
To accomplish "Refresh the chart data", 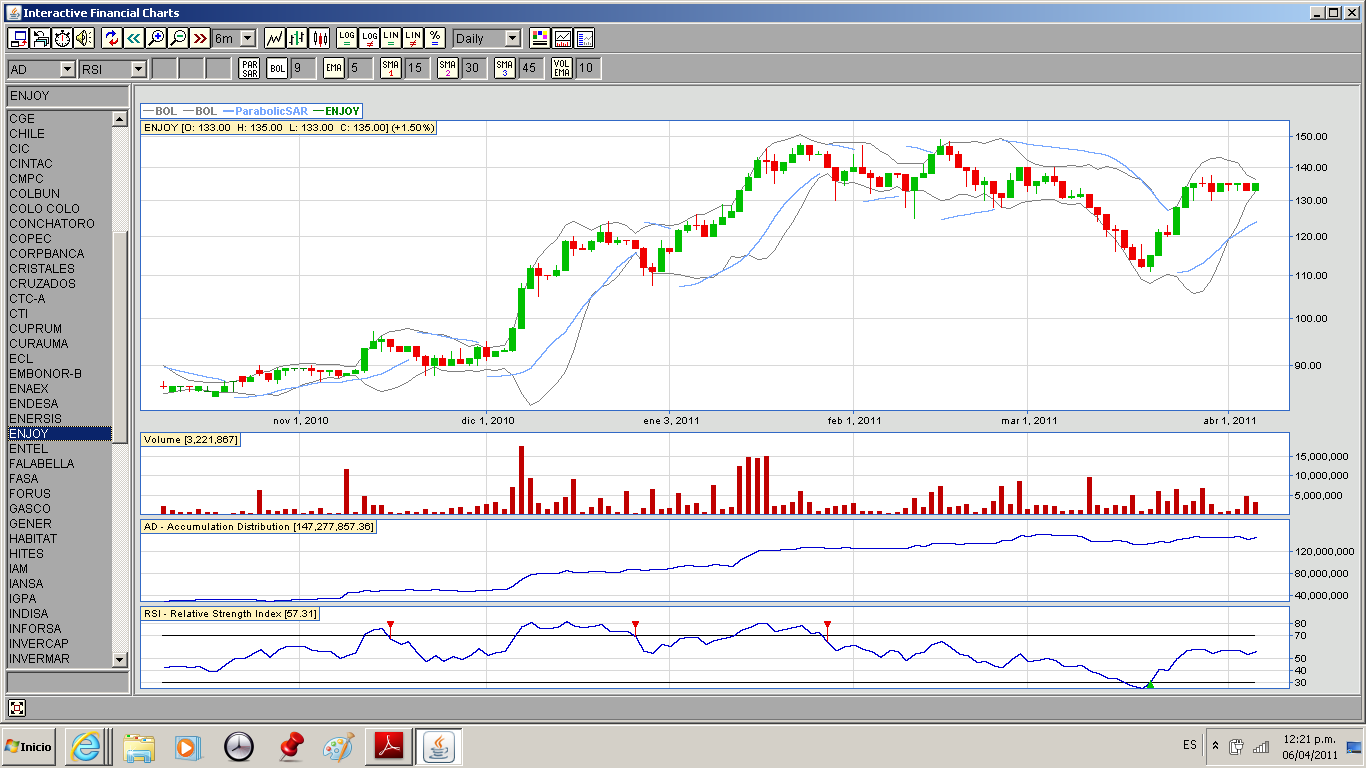I will click(x=112, y=38).
